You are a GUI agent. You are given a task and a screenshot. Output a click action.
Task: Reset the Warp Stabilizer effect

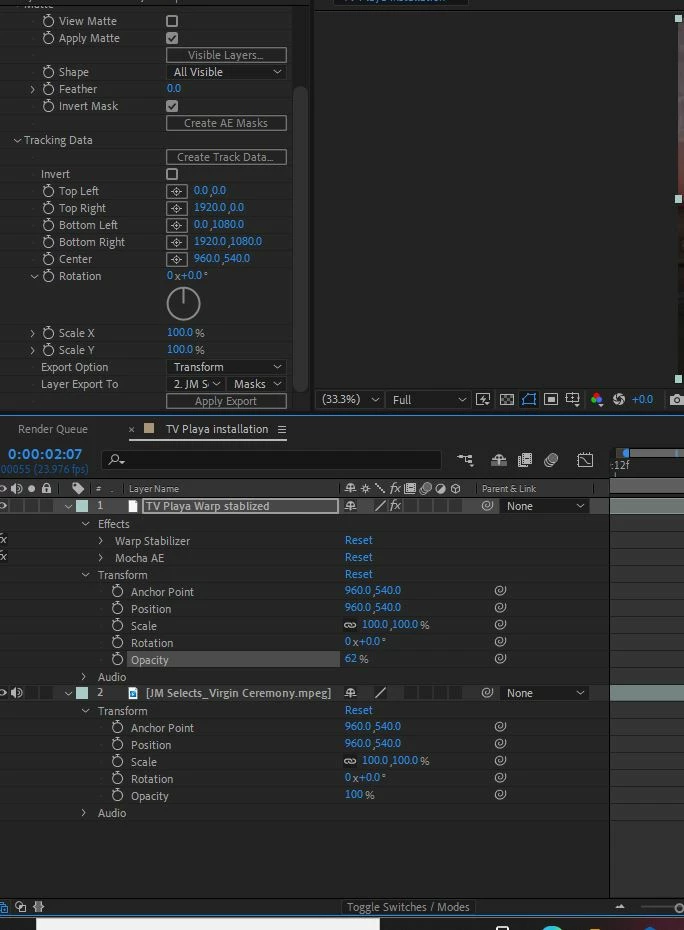coord(359,540)
